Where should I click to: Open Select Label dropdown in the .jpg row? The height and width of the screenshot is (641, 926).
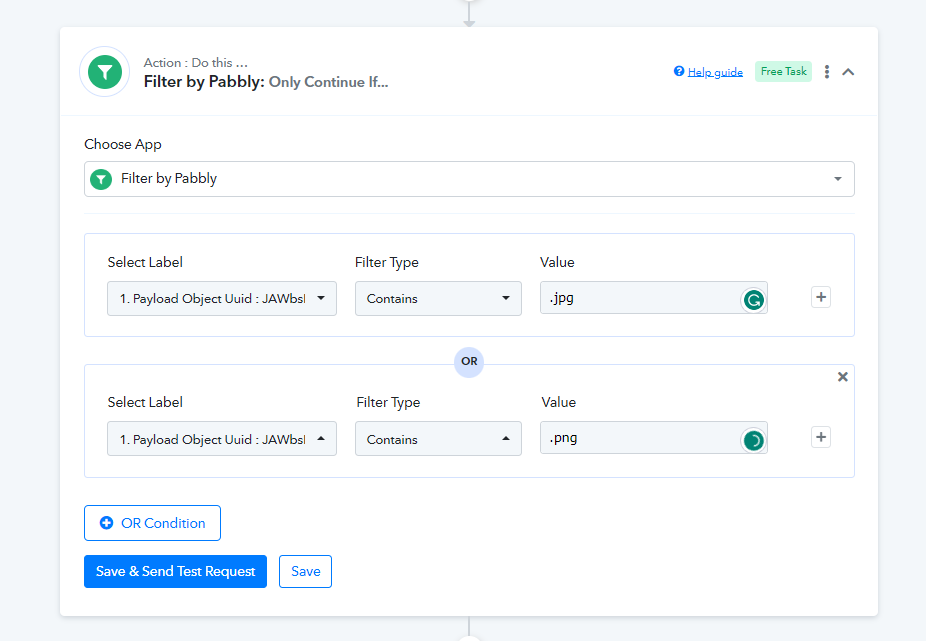coord(221,298)
